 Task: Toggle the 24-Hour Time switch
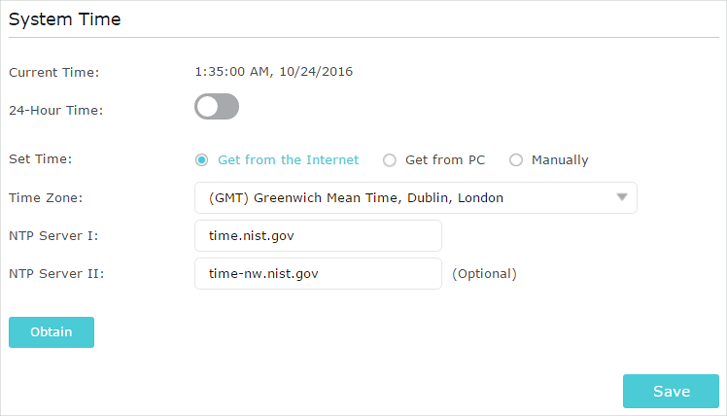click(217, 107)
